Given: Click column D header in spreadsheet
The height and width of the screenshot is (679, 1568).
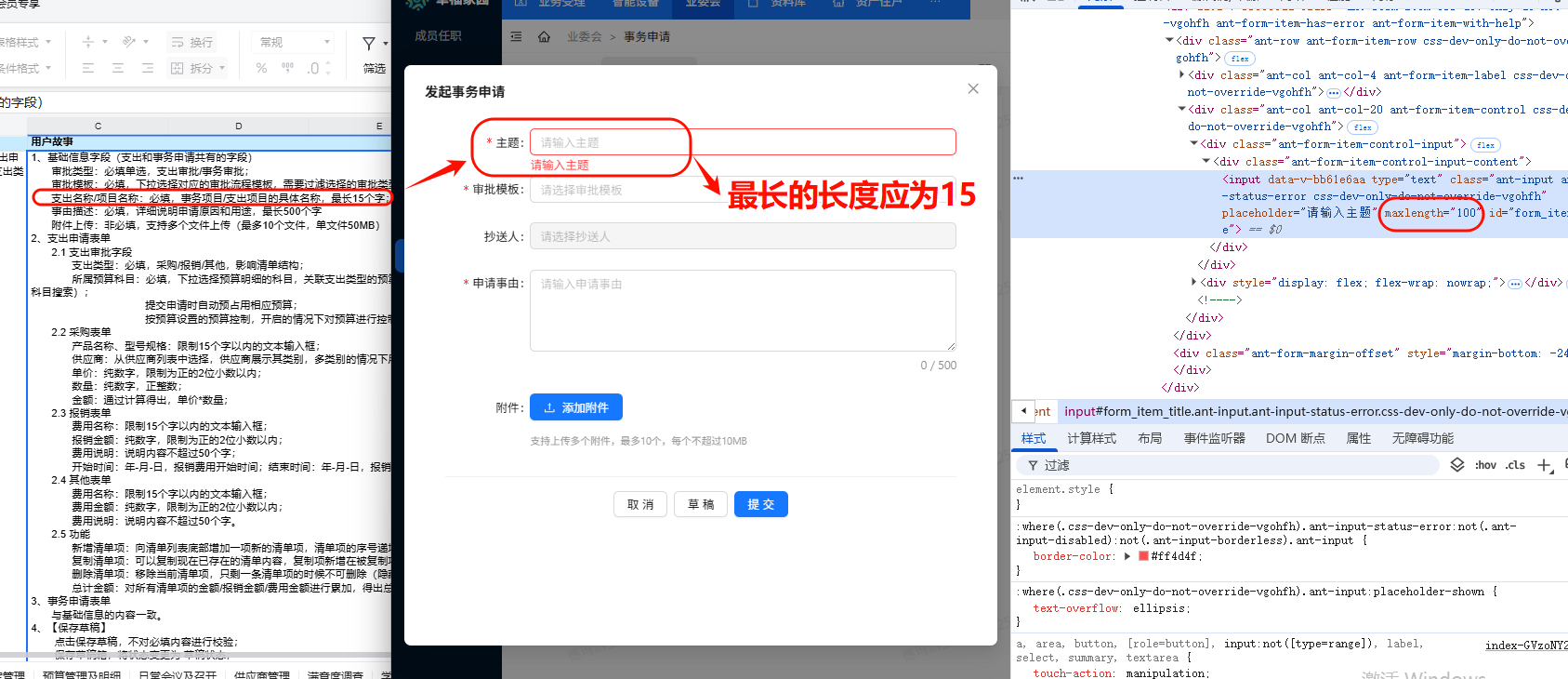Looking at the screenshot, I should click(238, 126).
